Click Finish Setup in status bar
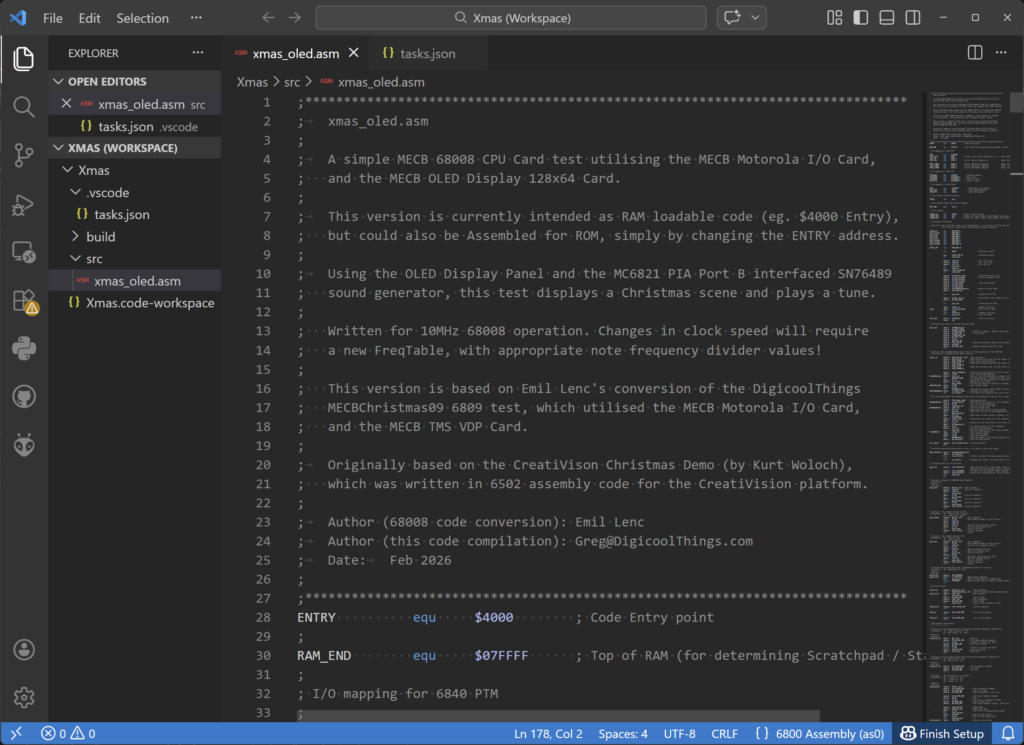Viewport: 1024px width, 745px height. tap(942, 734)
